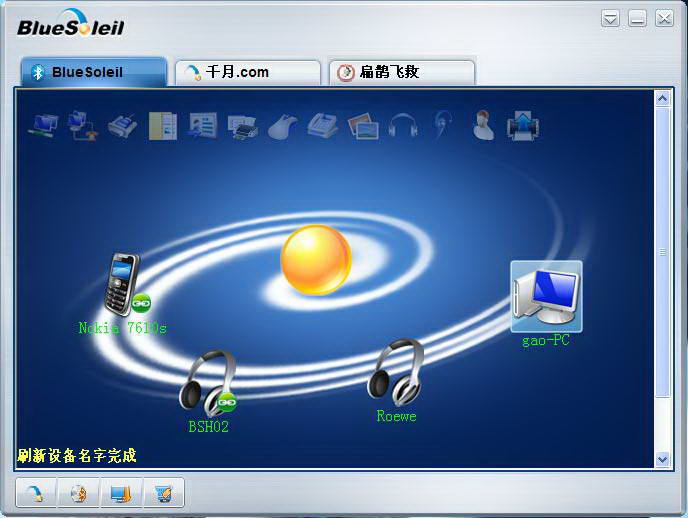Click the Bluetooth headphones service icon in toolbar
This screenshot has height=518, width=688.
click(403, 125)
